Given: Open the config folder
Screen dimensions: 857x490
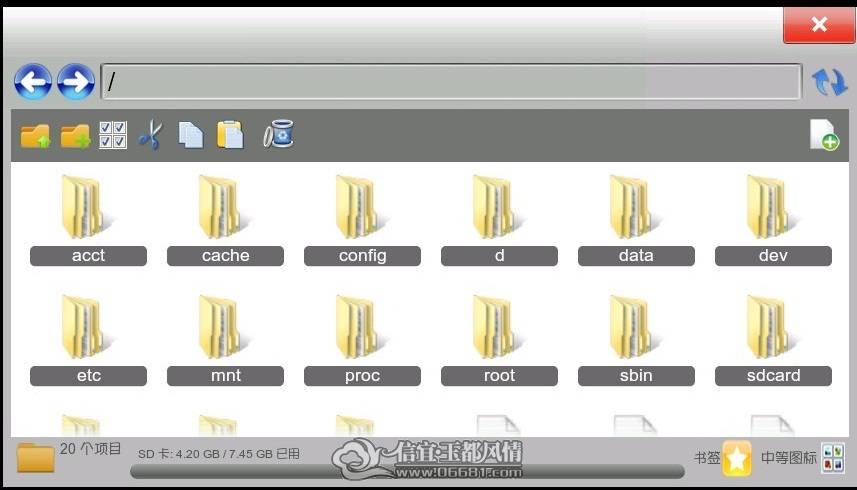Looking at the screenshot, I should [362, 220].
